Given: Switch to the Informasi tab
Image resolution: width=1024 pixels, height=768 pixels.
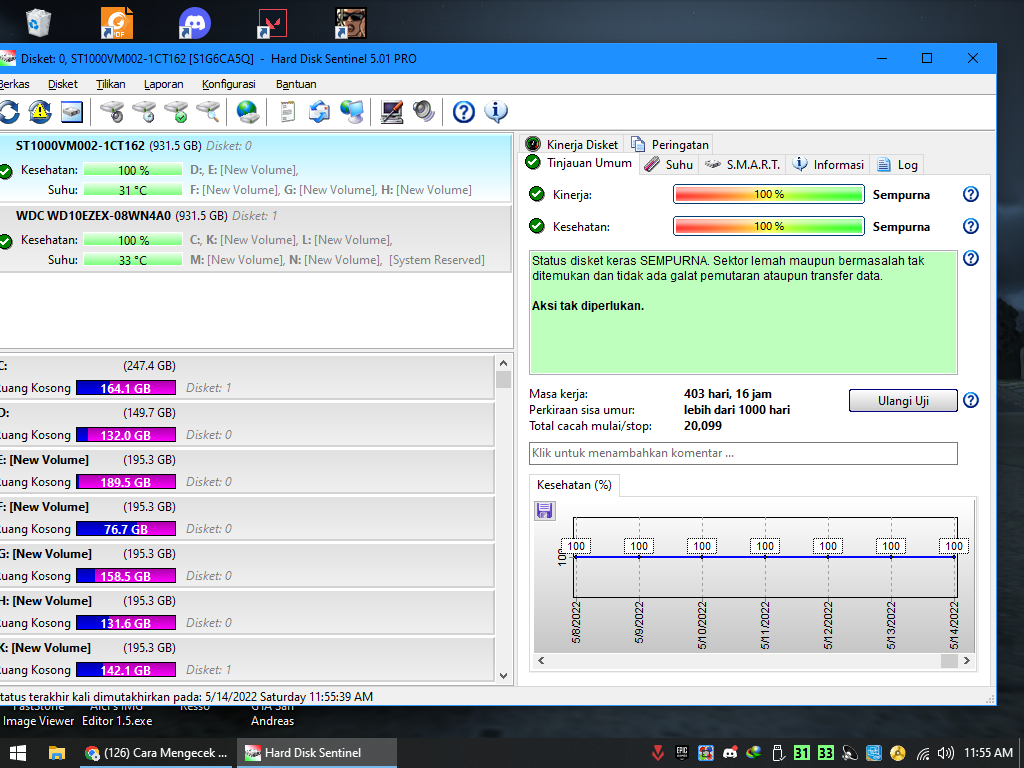Looking at the screenshot, I should (828, 165).
